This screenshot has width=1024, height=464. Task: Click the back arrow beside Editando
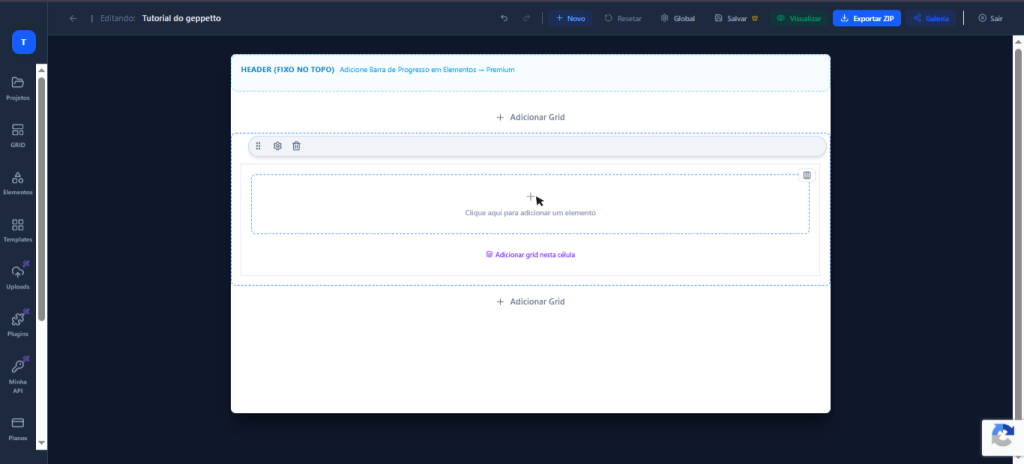pos(73,18)
